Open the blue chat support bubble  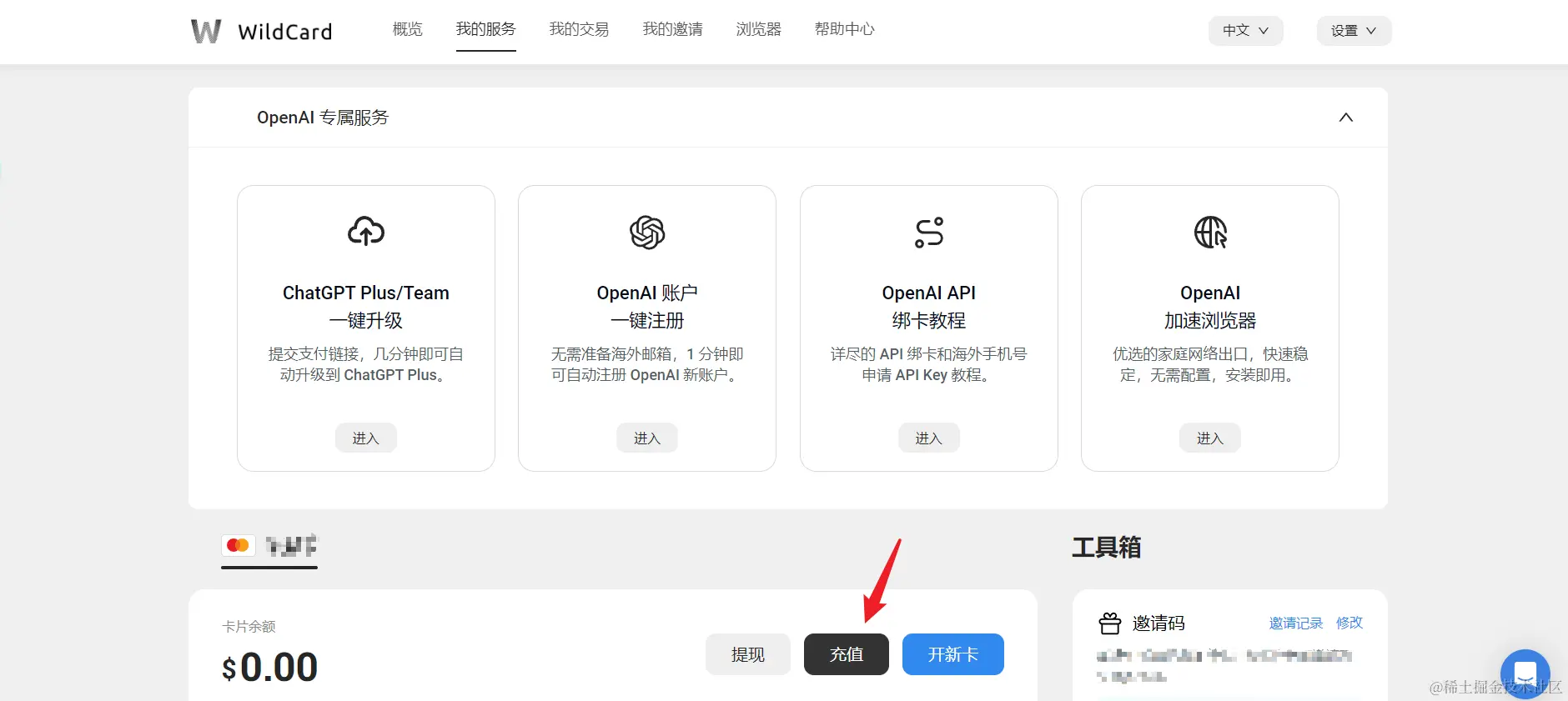click(1525, 673)
